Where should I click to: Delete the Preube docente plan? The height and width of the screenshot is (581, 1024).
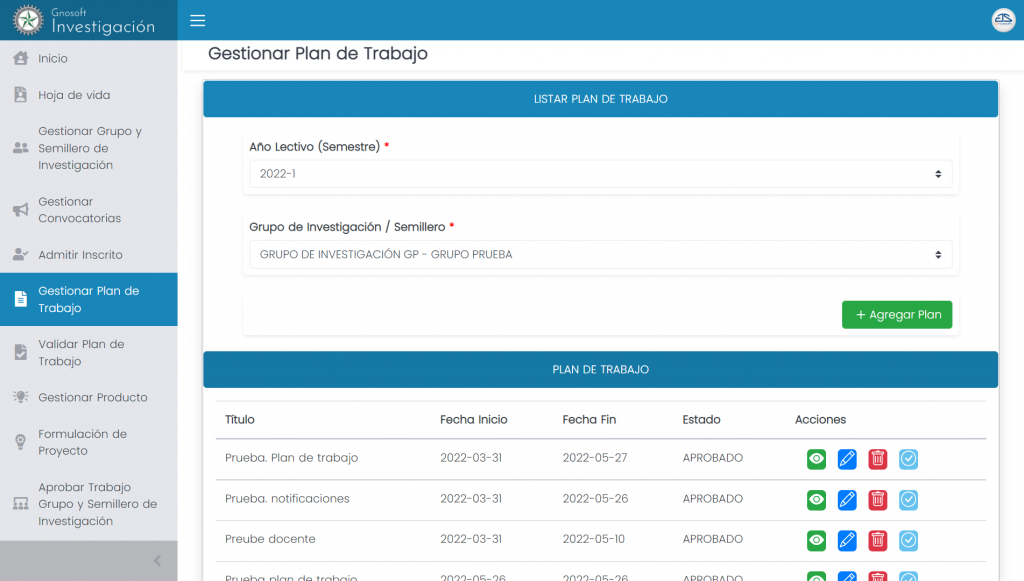click(x=878, y=540)
